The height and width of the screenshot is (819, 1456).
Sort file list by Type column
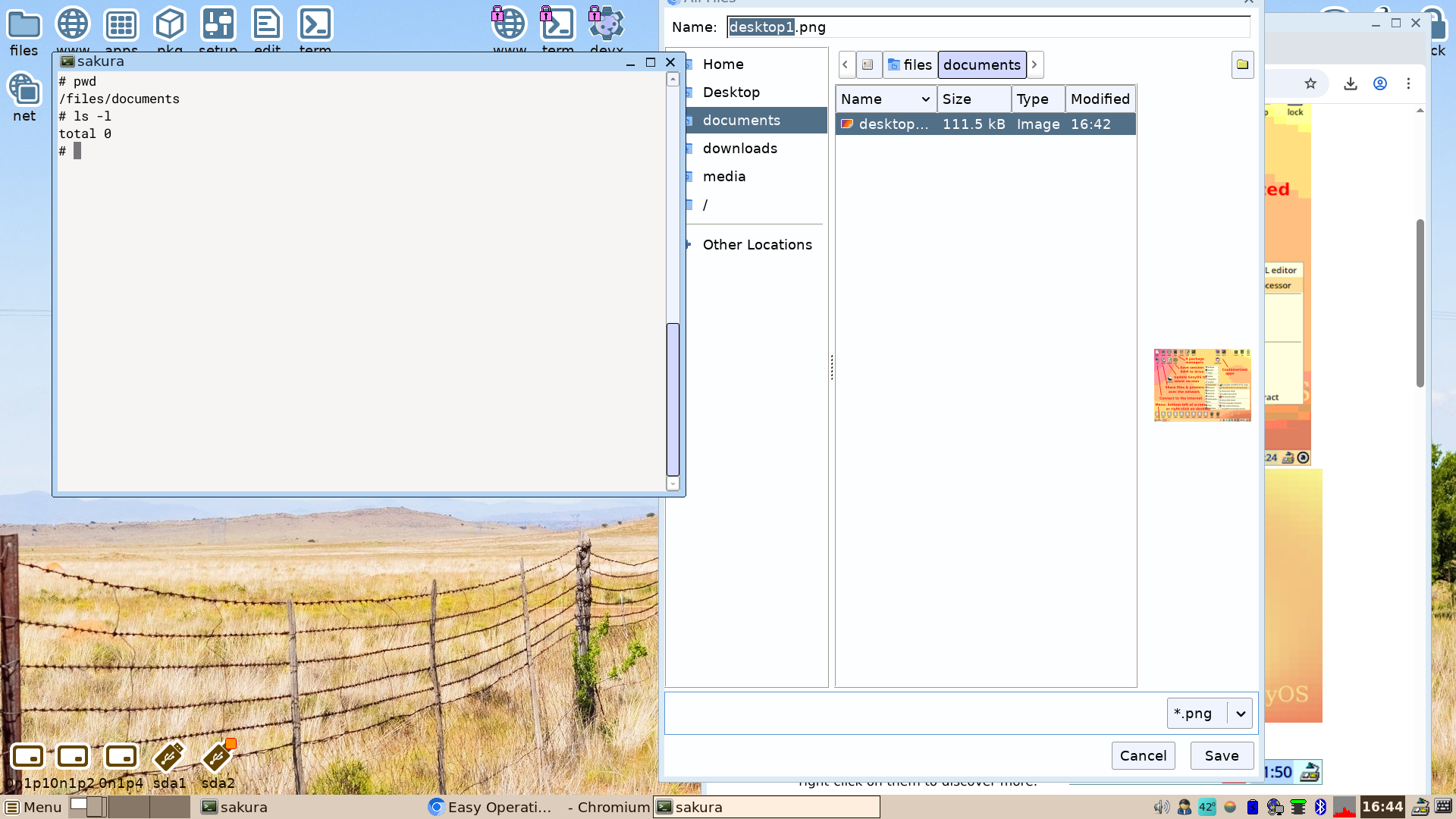coord(1037,99)
